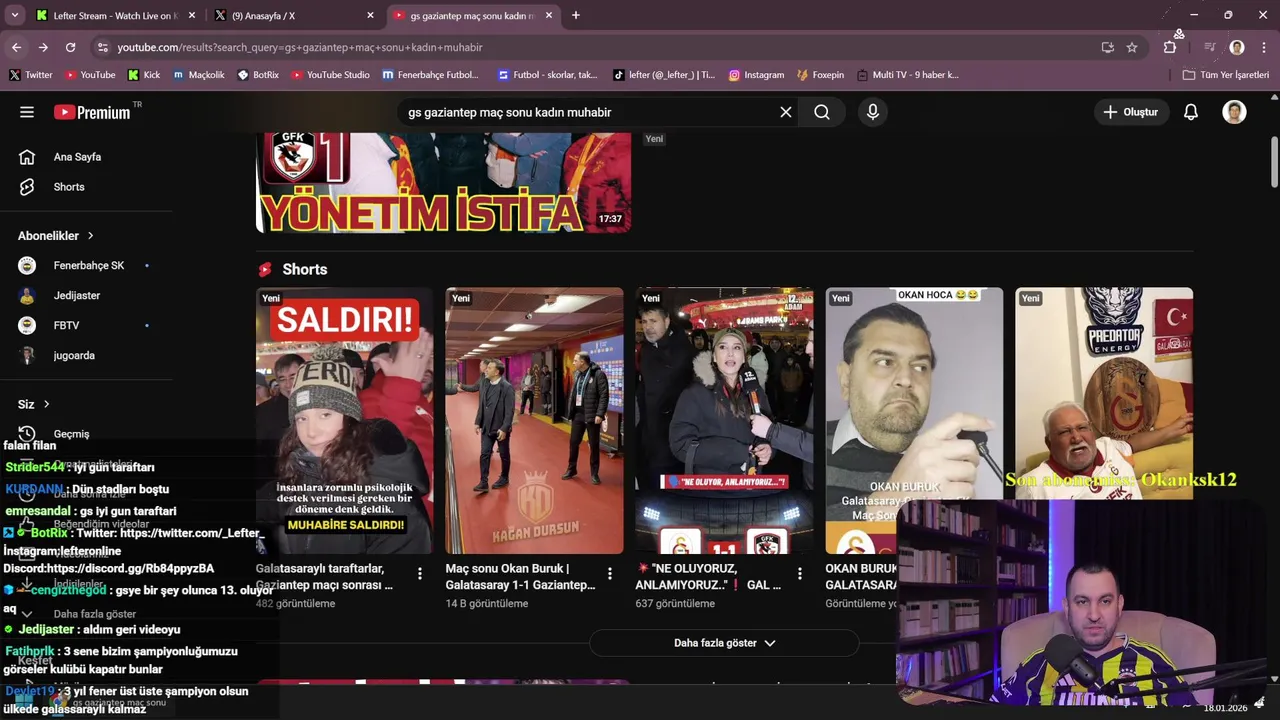
Task: Click the page vertical scrollbar
Action: tap(1274, 160)
